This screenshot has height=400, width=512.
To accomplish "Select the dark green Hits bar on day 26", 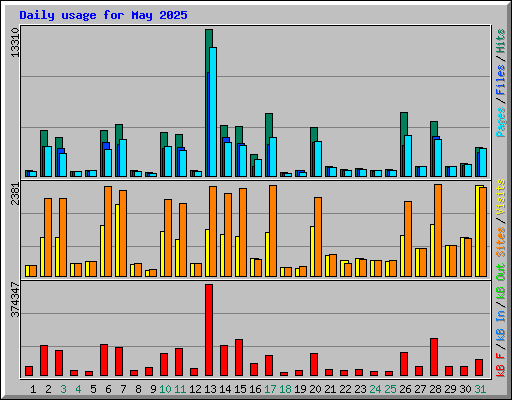I will 404,123.
